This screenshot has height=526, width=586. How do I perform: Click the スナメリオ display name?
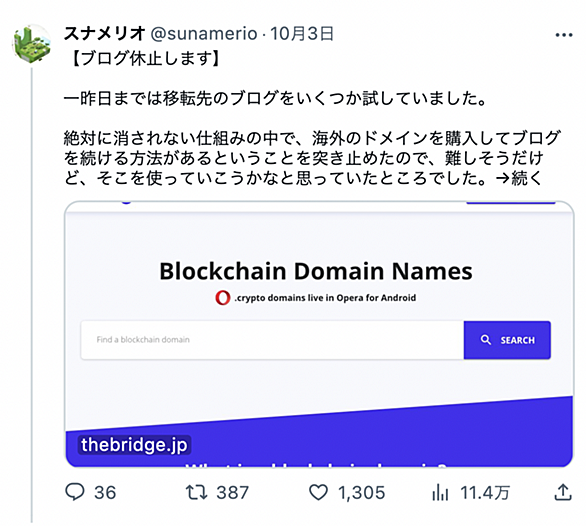click(x=105, y=34)
